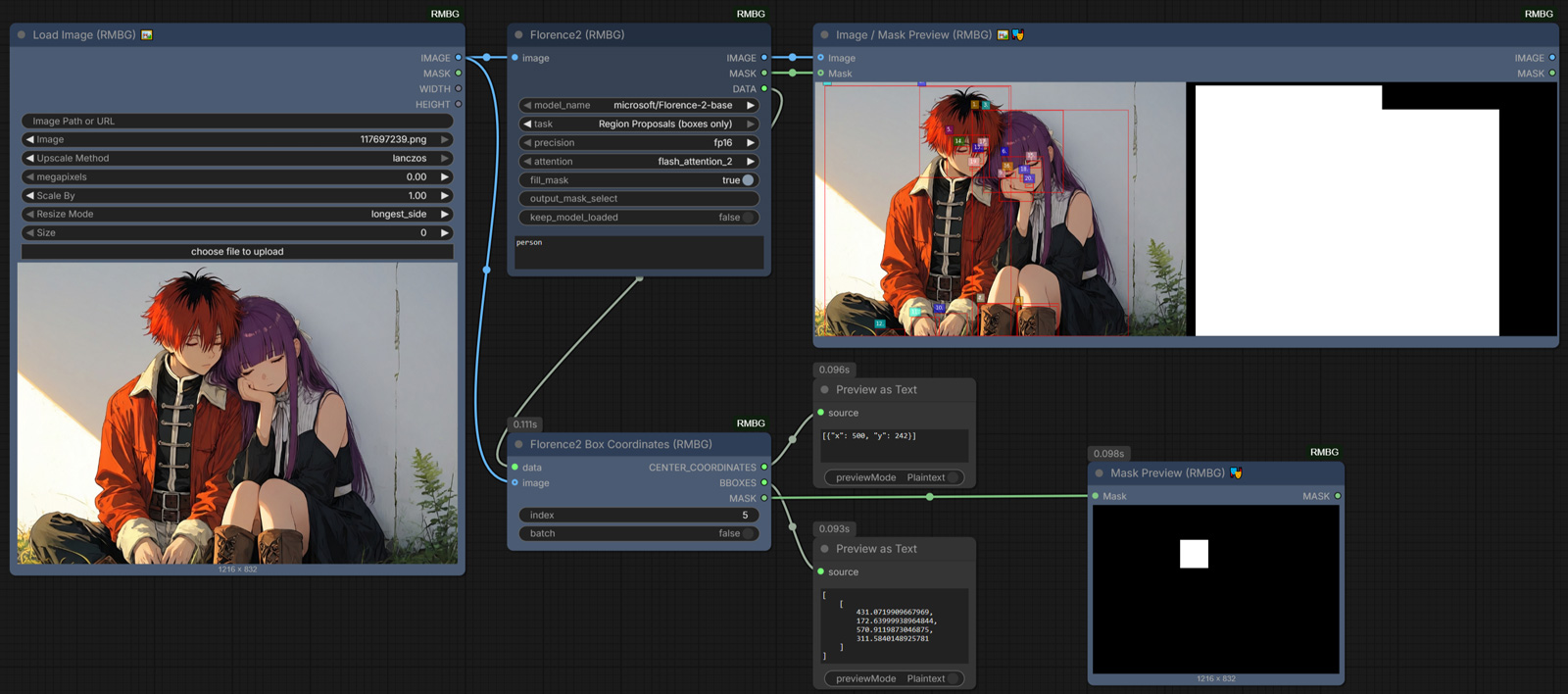Viewport: 1568px width, 694px height.
Task: Click right arrow of the model_name widget
Action: [751, 105]
